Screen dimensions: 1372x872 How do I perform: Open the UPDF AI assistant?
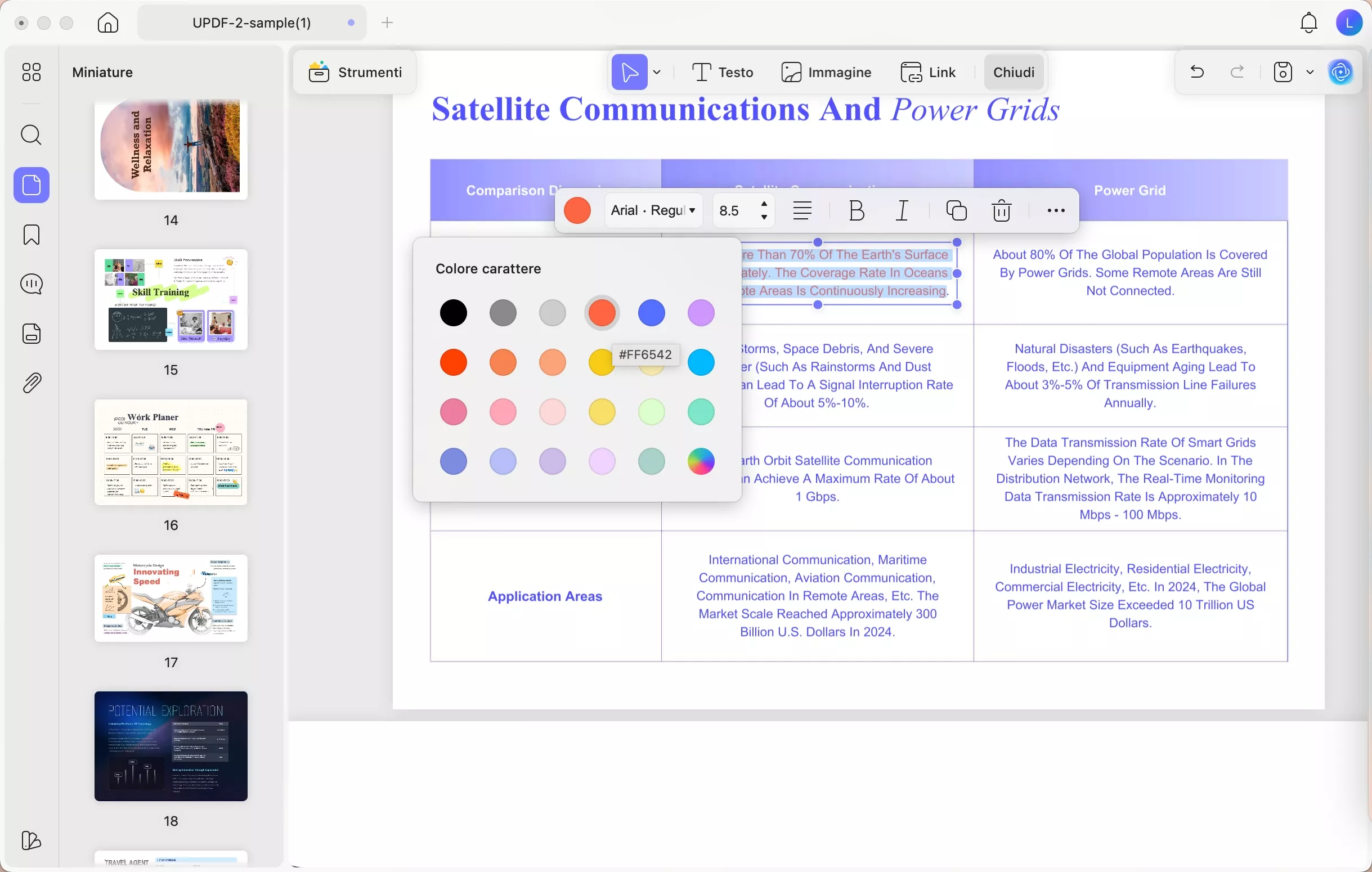1340,73
